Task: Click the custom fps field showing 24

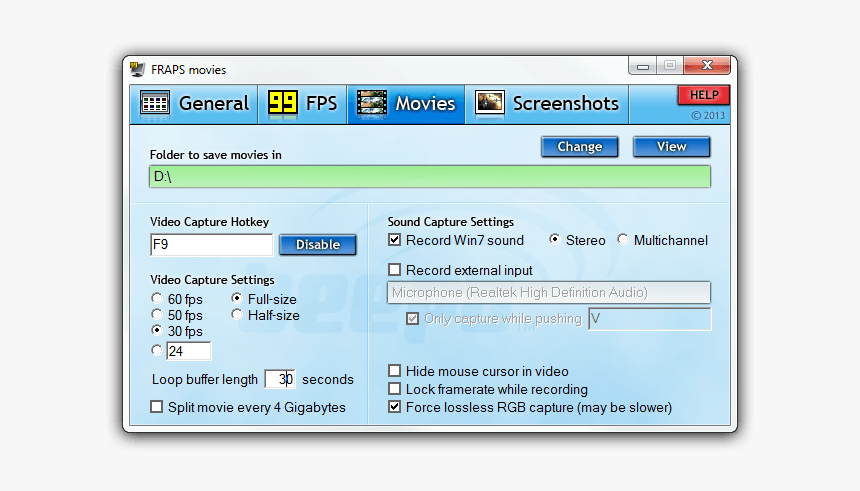Action: point(189,351)
